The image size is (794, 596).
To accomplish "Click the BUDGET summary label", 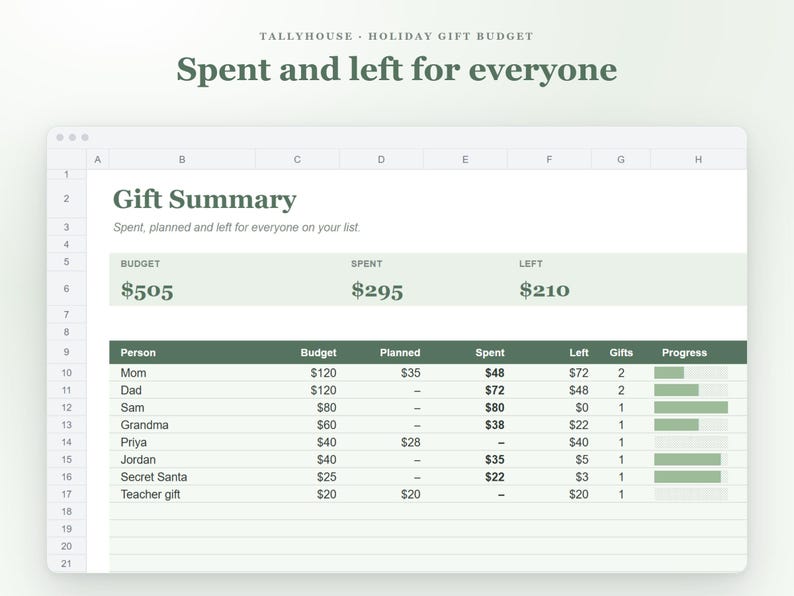I will coord(140,264).
